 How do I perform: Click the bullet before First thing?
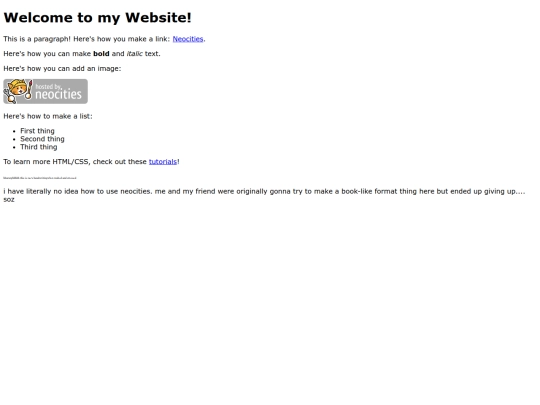tap(14, 131)
